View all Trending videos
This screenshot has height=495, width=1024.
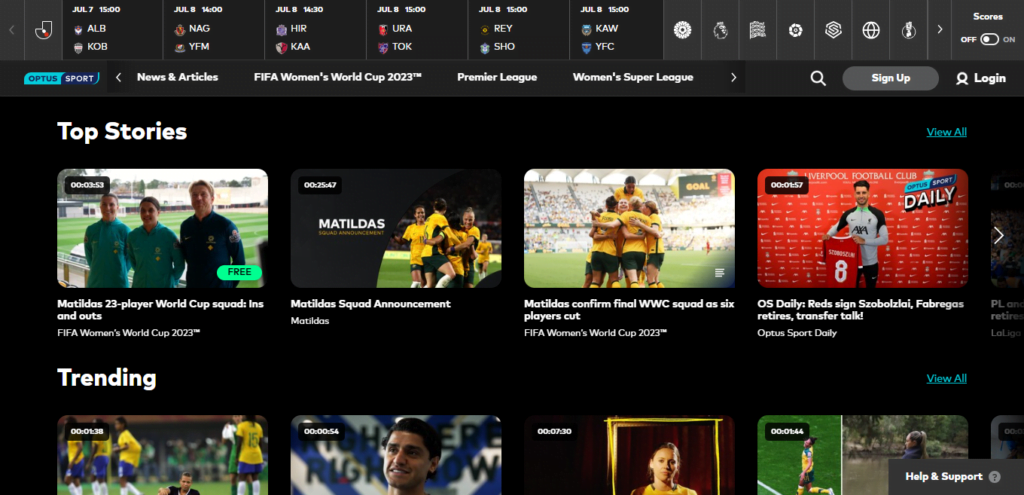pyautogui.click(x=946, y=379)
